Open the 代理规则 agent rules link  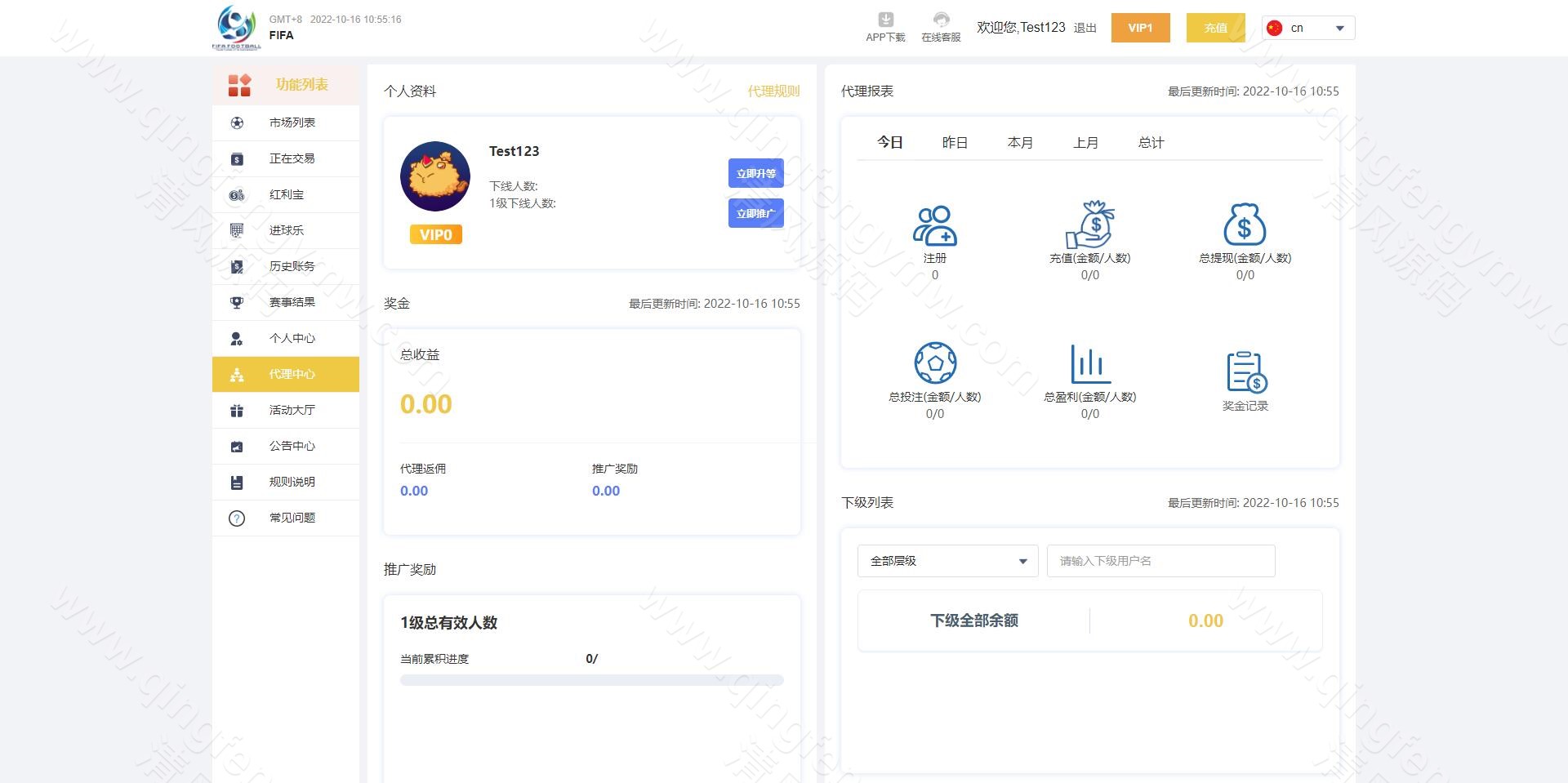coord(773,91)
